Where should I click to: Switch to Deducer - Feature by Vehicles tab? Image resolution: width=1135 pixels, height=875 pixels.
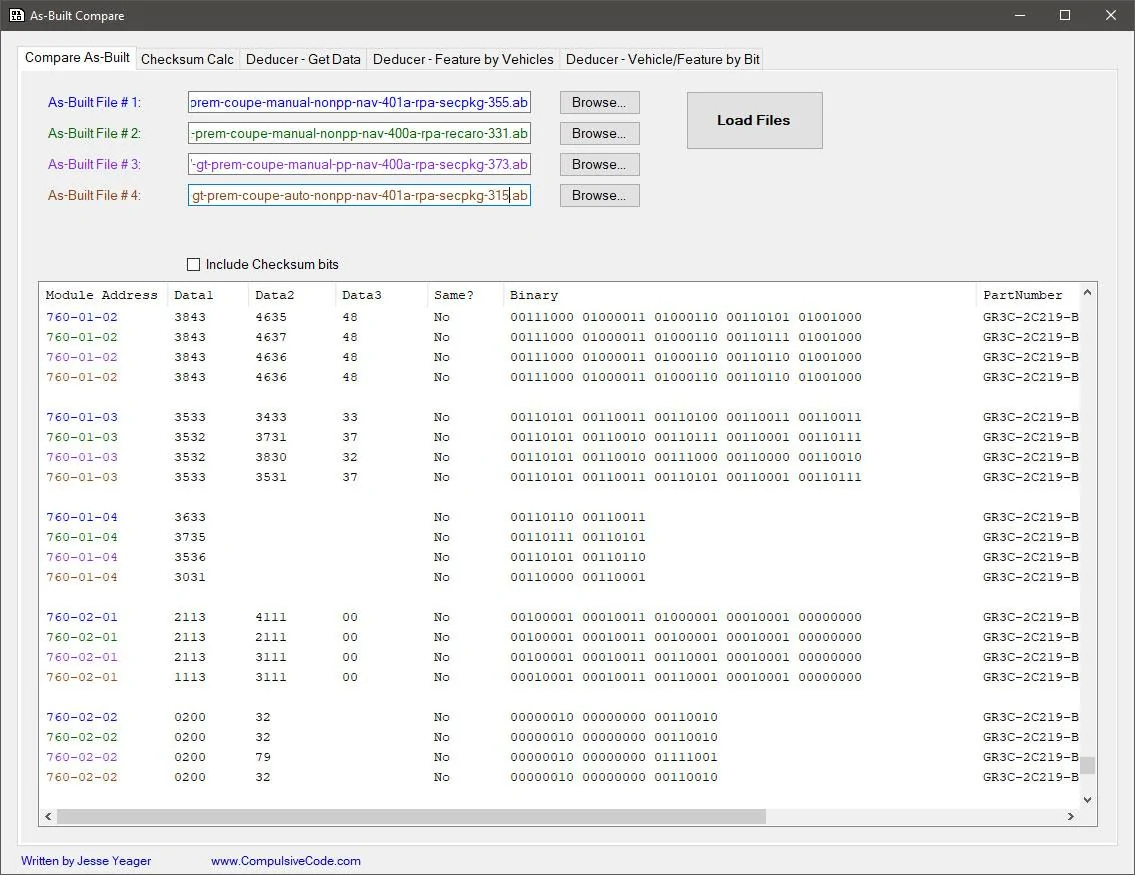tap(463, 59)
